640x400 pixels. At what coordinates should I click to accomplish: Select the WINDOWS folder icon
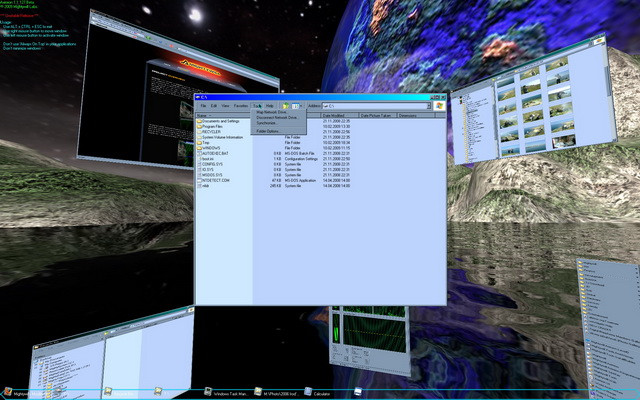point(200,148)
